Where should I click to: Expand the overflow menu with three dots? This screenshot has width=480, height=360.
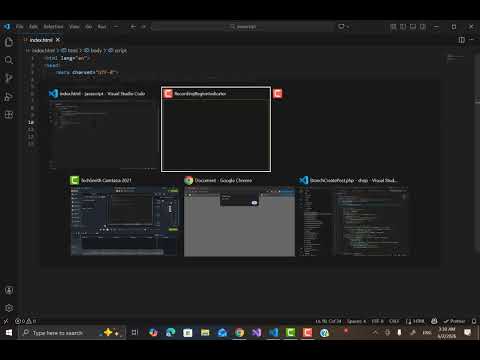116,27
